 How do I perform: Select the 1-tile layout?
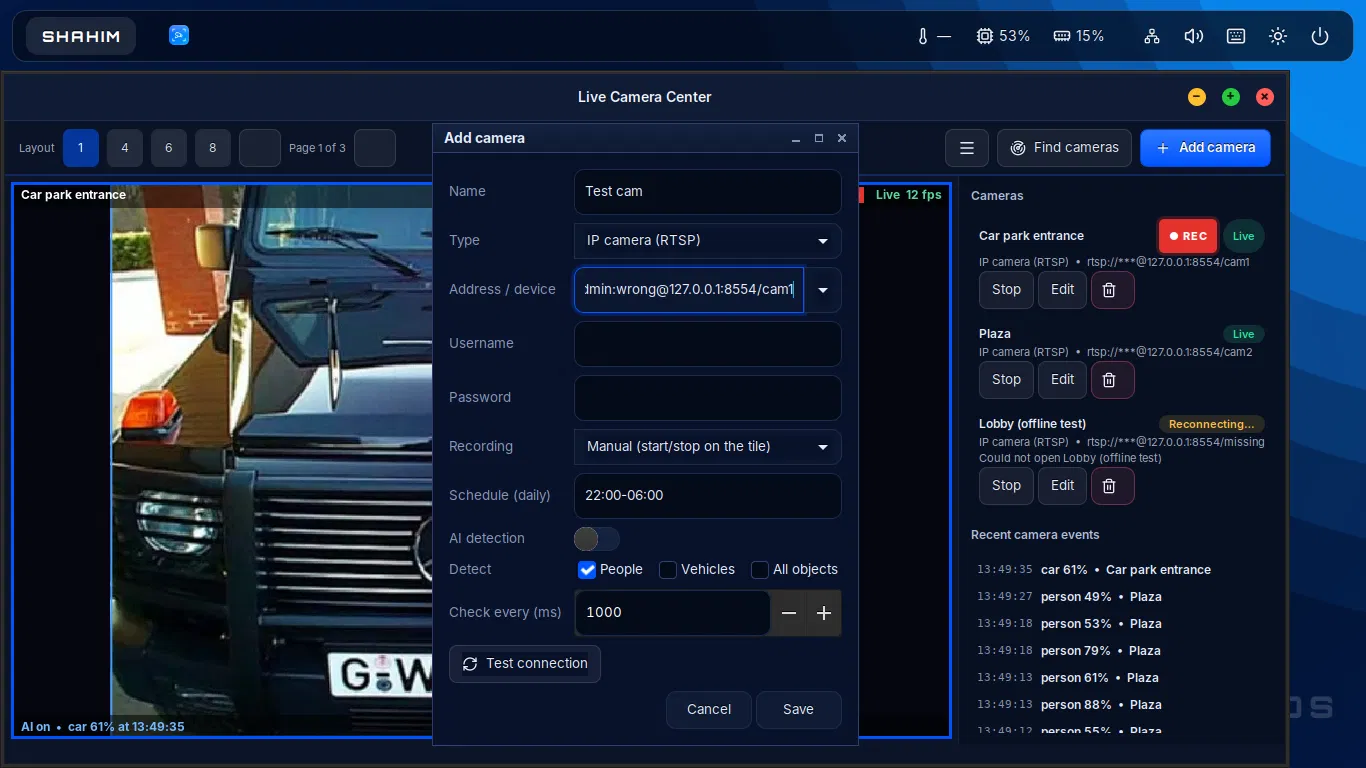81,148
